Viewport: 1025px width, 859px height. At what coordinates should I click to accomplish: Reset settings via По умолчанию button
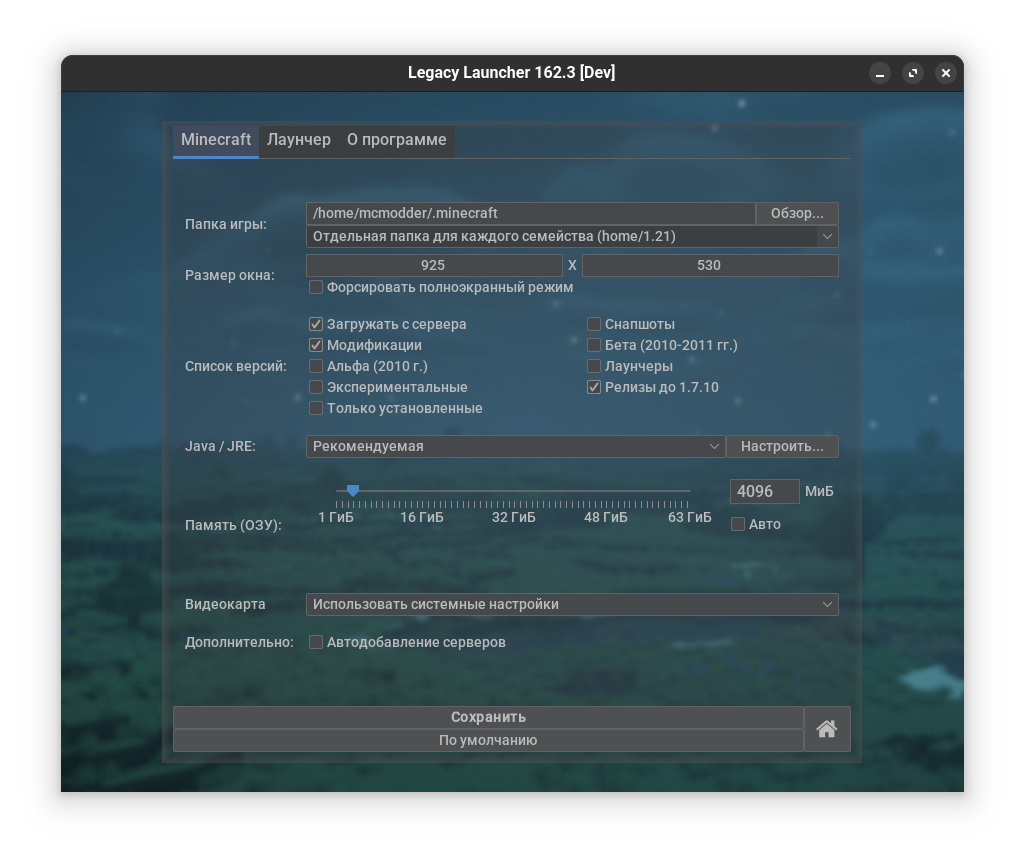[488, 740]
